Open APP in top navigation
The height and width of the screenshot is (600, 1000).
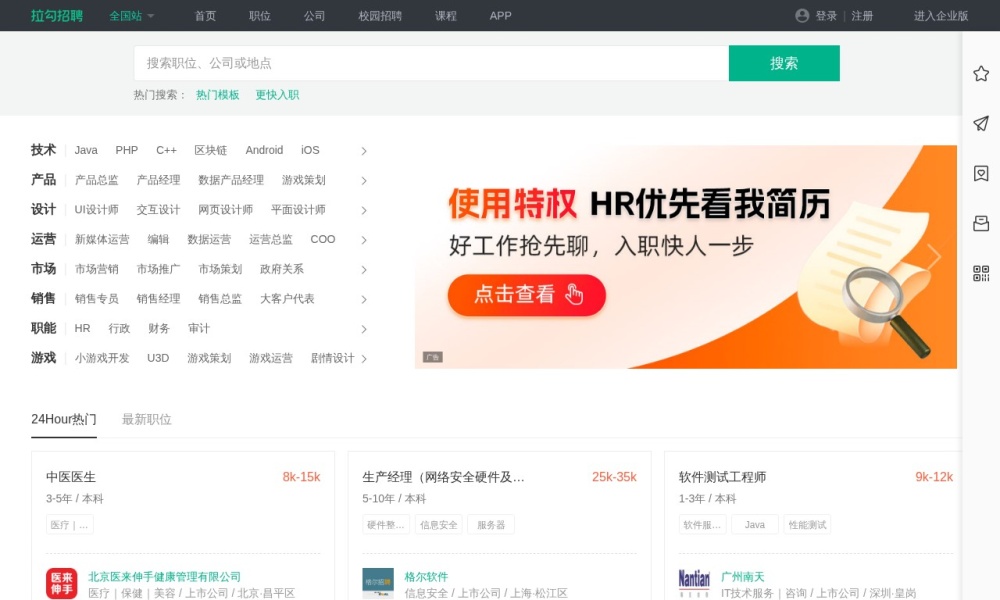[x=501, y=16]
